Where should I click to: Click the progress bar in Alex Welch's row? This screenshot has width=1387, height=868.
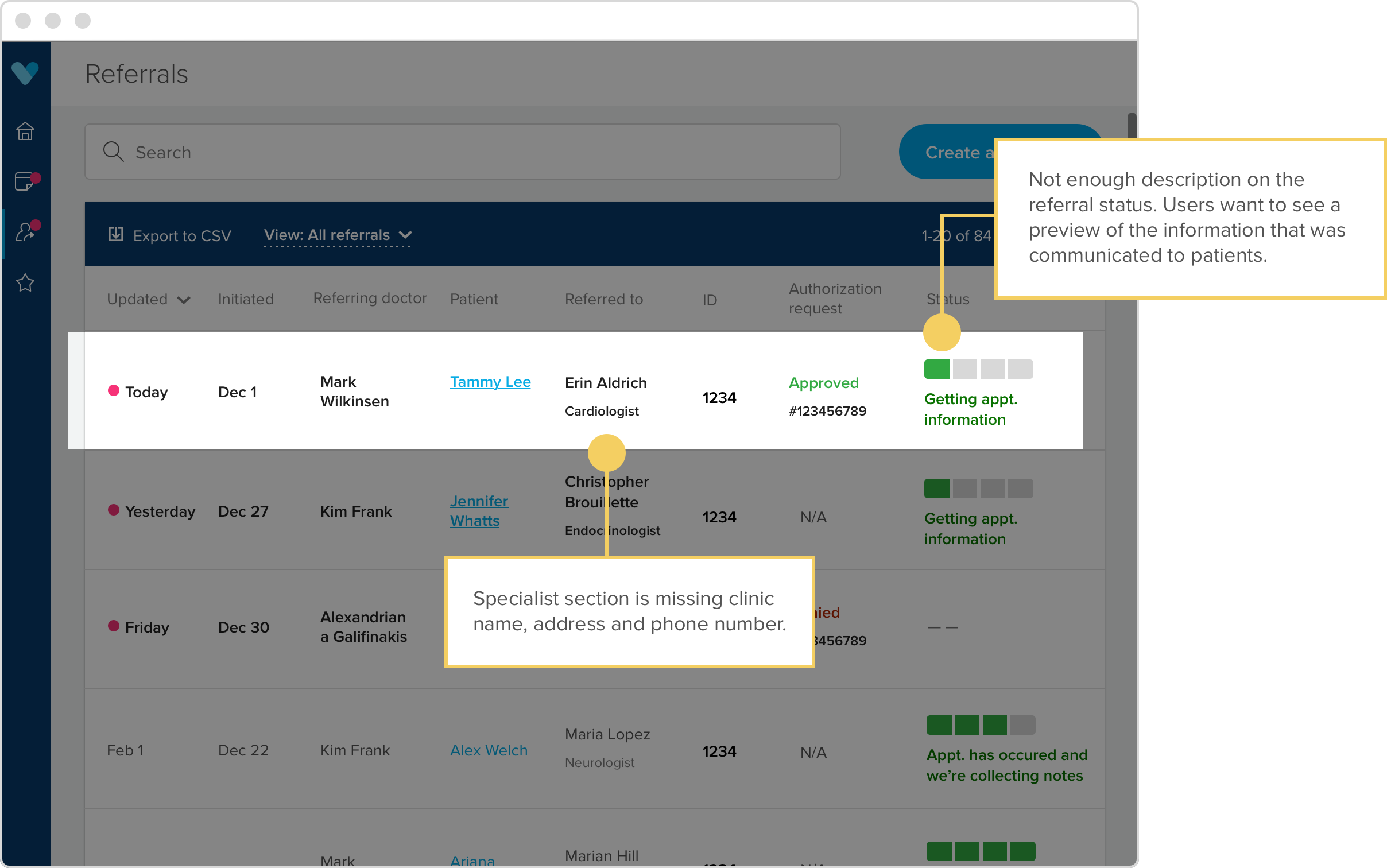981,725
